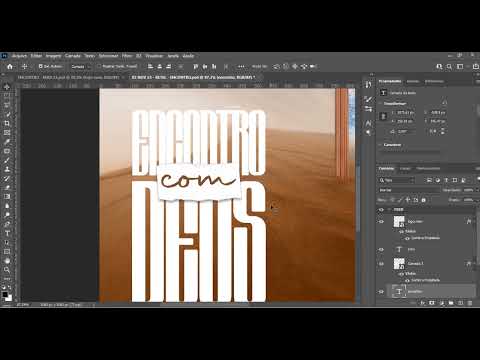Screen dimensions: 480x360
Task: Toggle link width and height in Transformar
Action: 383,116
